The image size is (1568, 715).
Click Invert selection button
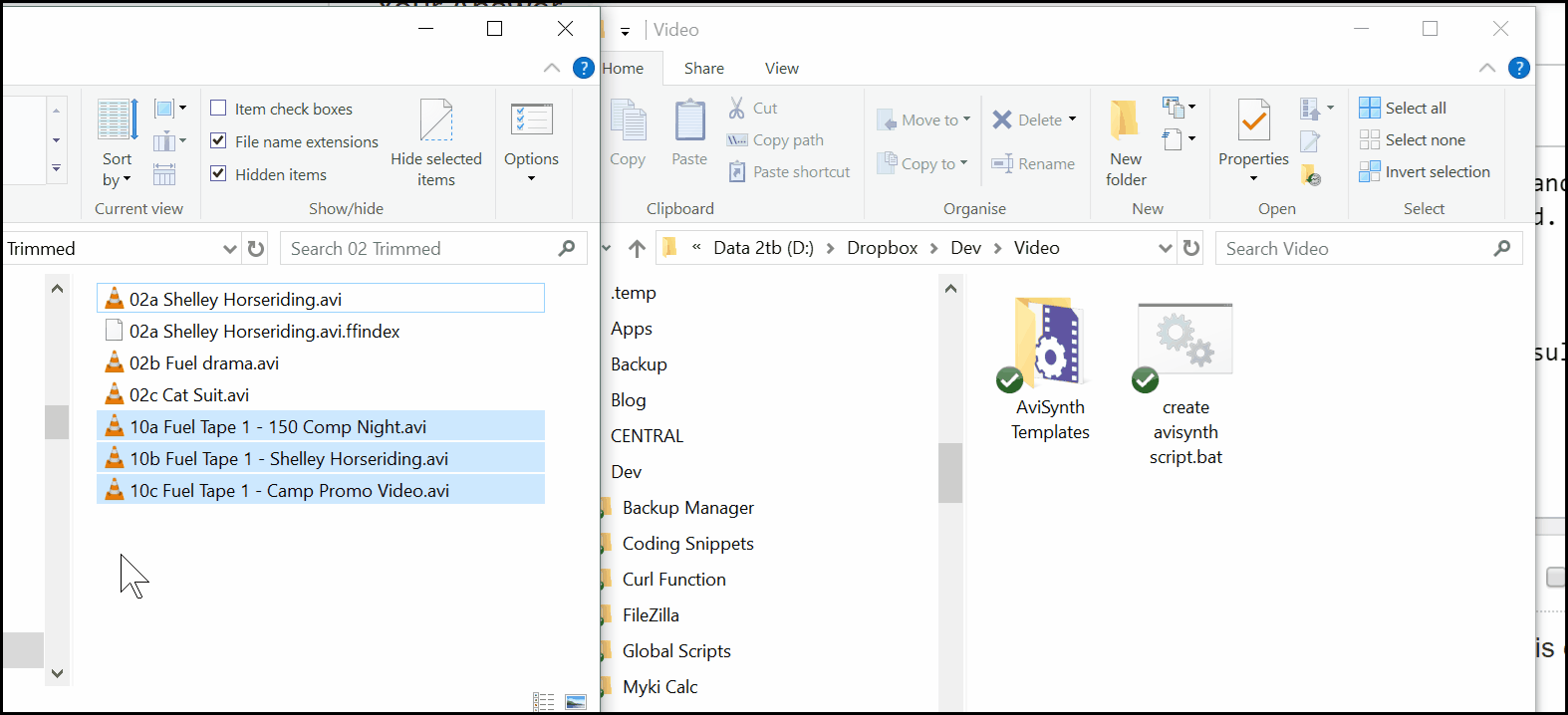tap(1425, 171)
